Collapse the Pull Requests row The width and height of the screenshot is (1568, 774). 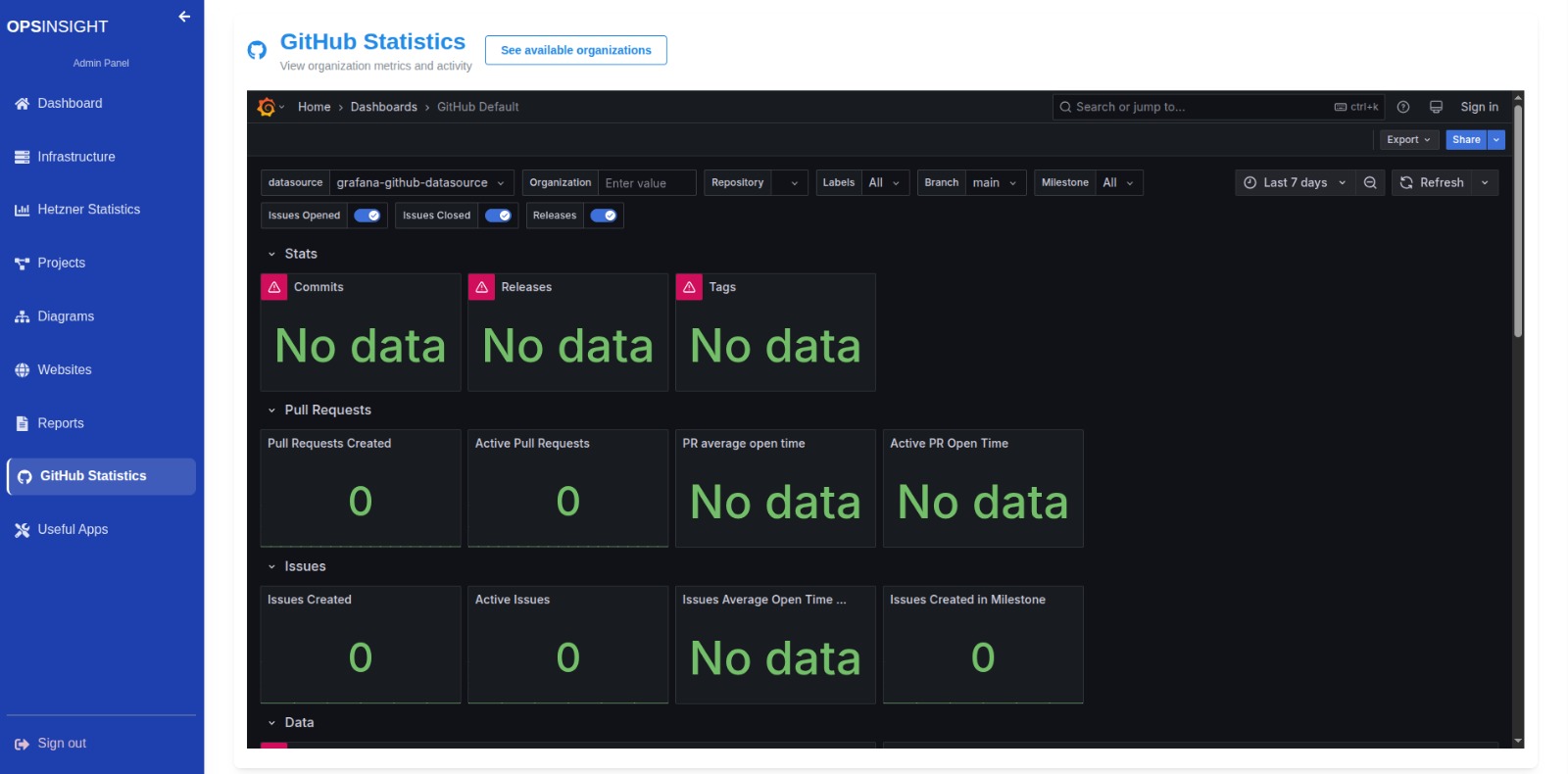click(318, 411)
